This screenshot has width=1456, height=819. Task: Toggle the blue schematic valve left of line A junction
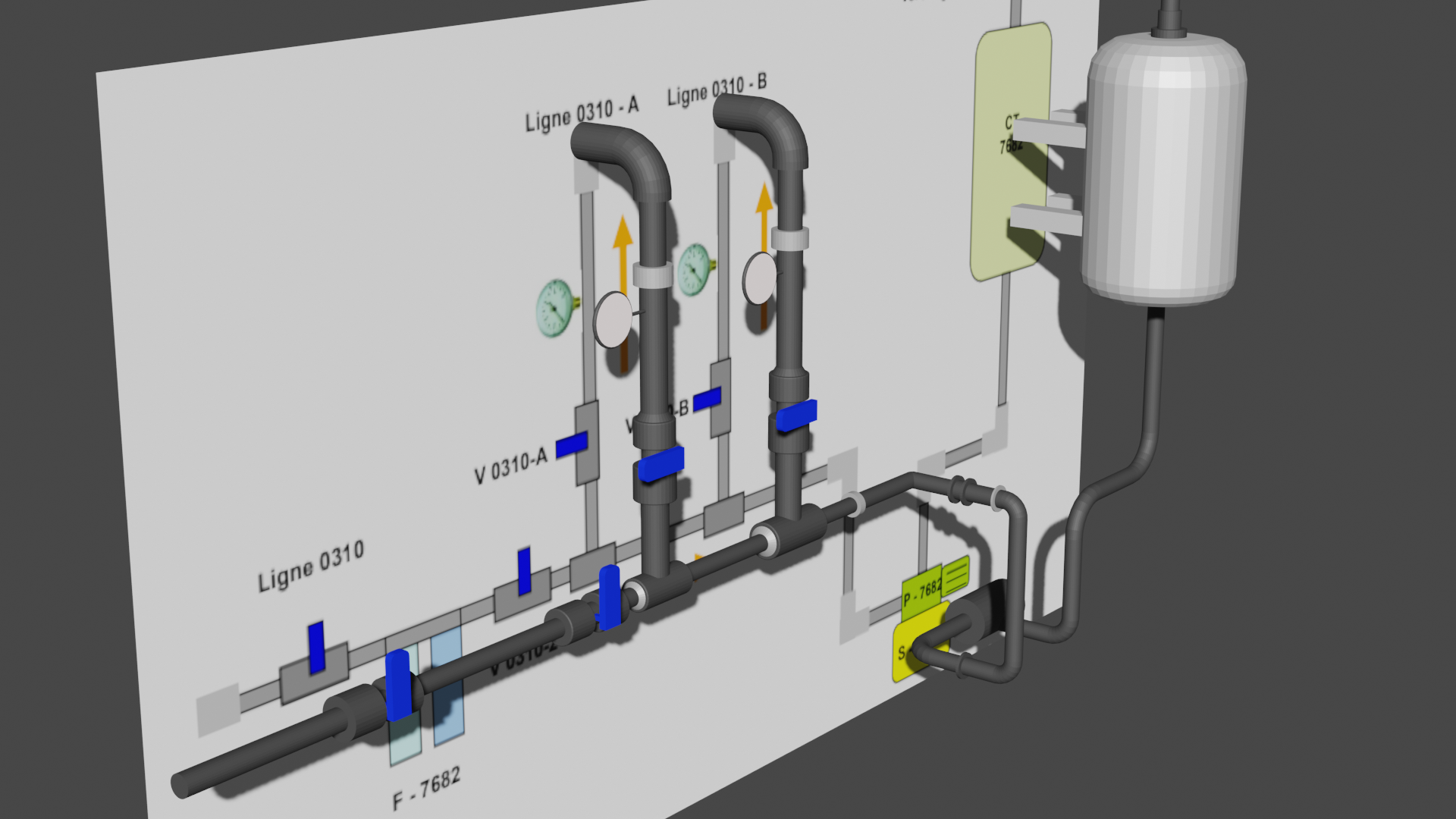point(524,570)
